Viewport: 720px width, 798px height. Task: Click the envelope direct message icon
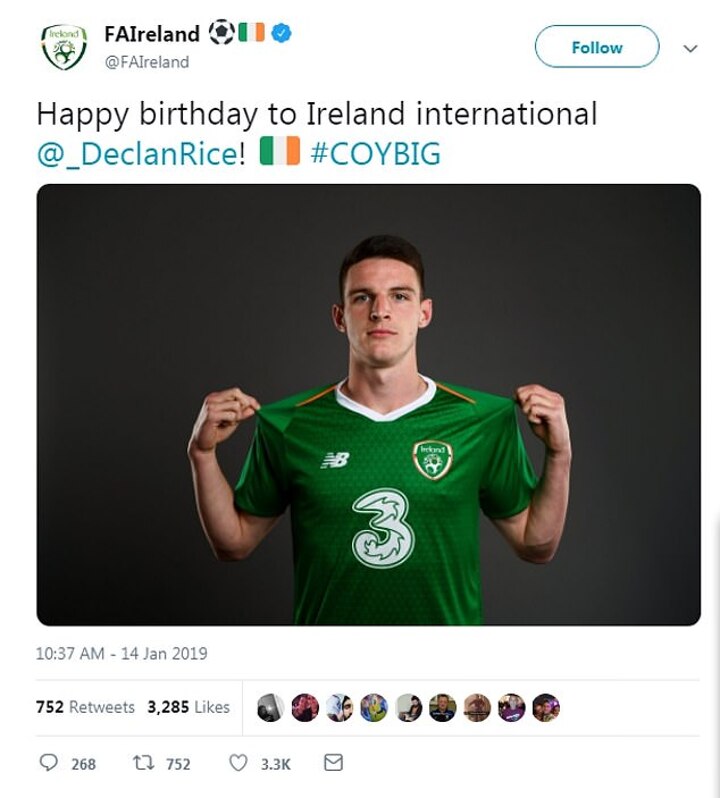click(334, 763)
